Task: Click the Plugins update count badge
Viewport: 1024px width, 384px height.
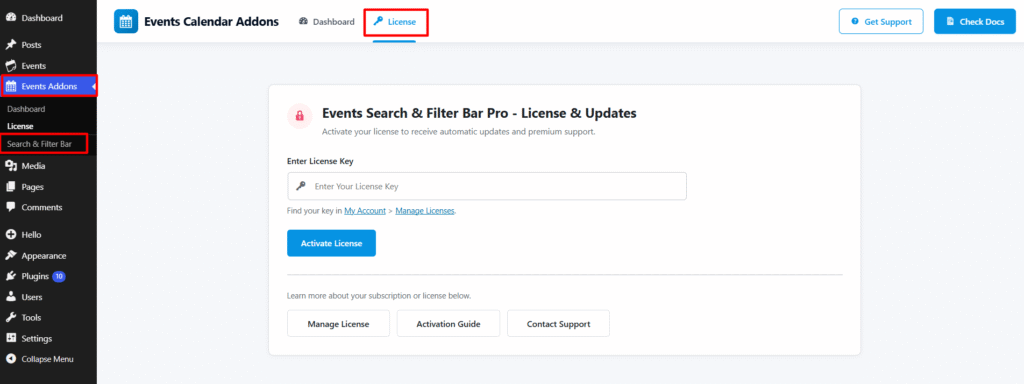Action: pos(59,276)
